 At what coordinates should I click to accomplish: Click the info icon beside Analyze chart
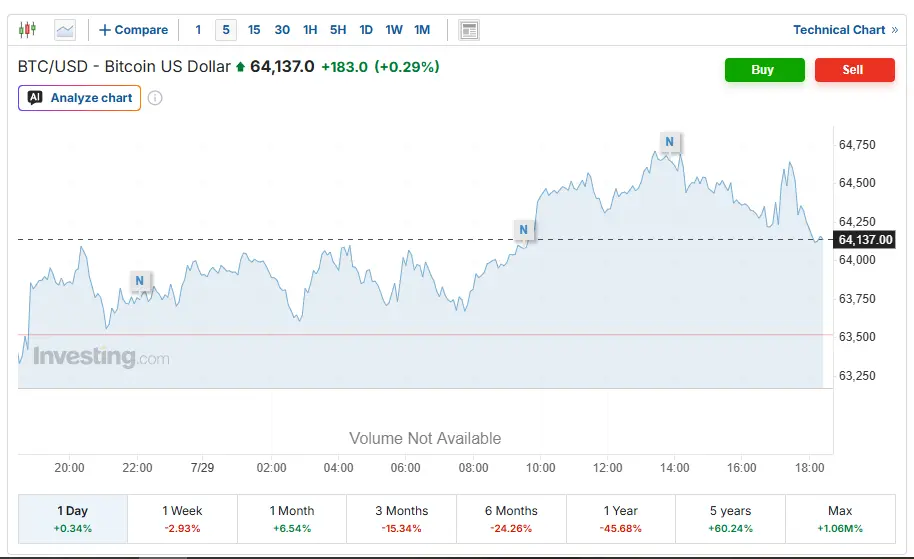155,98
